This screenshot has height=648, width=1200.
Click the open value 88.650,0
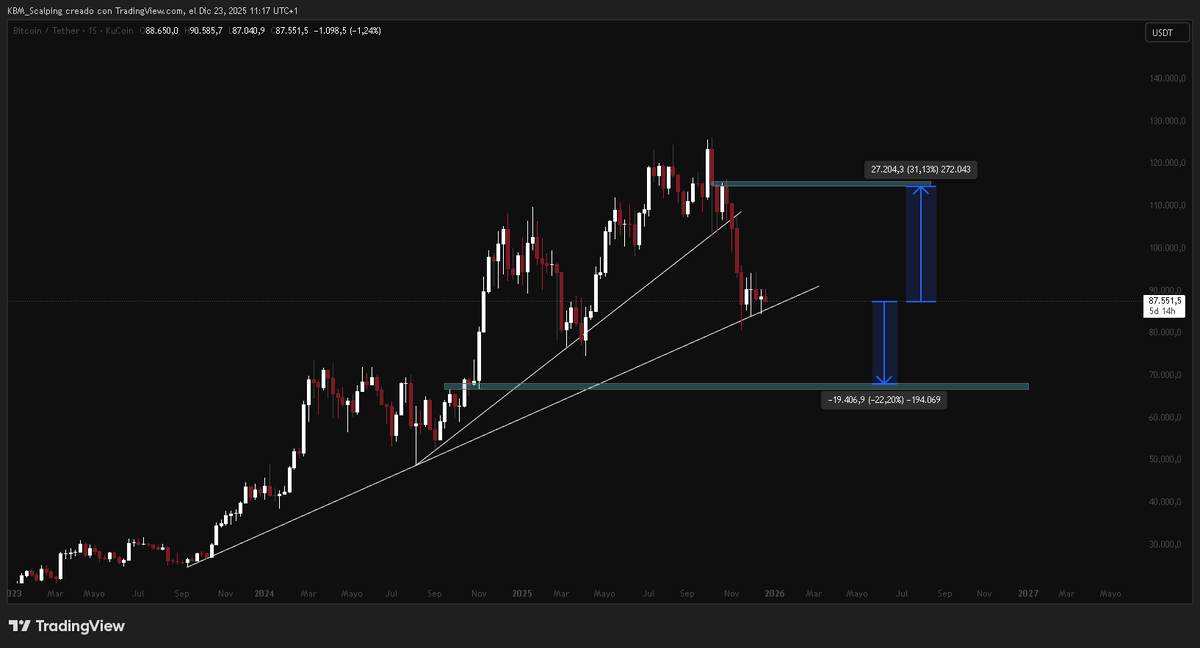coord(161,31)
